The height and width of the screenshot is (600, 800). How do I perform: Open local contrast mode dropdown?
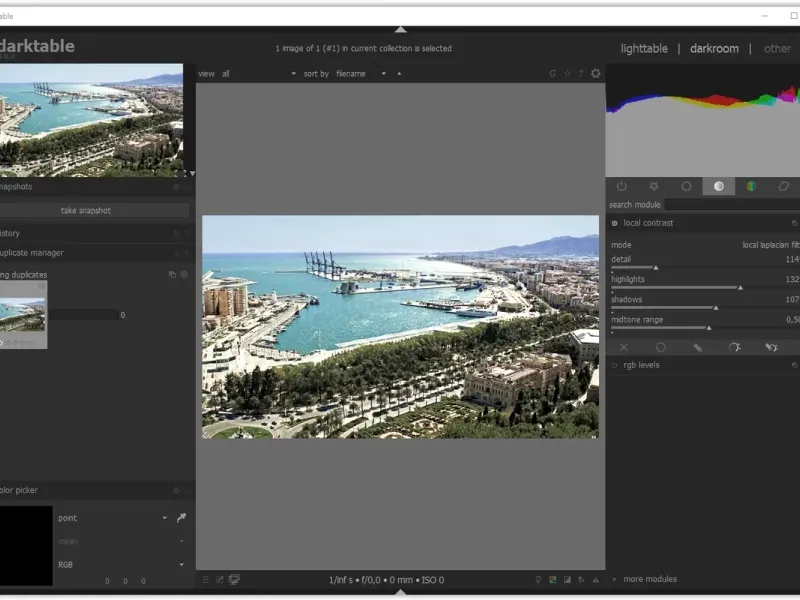tap(705, 245)
